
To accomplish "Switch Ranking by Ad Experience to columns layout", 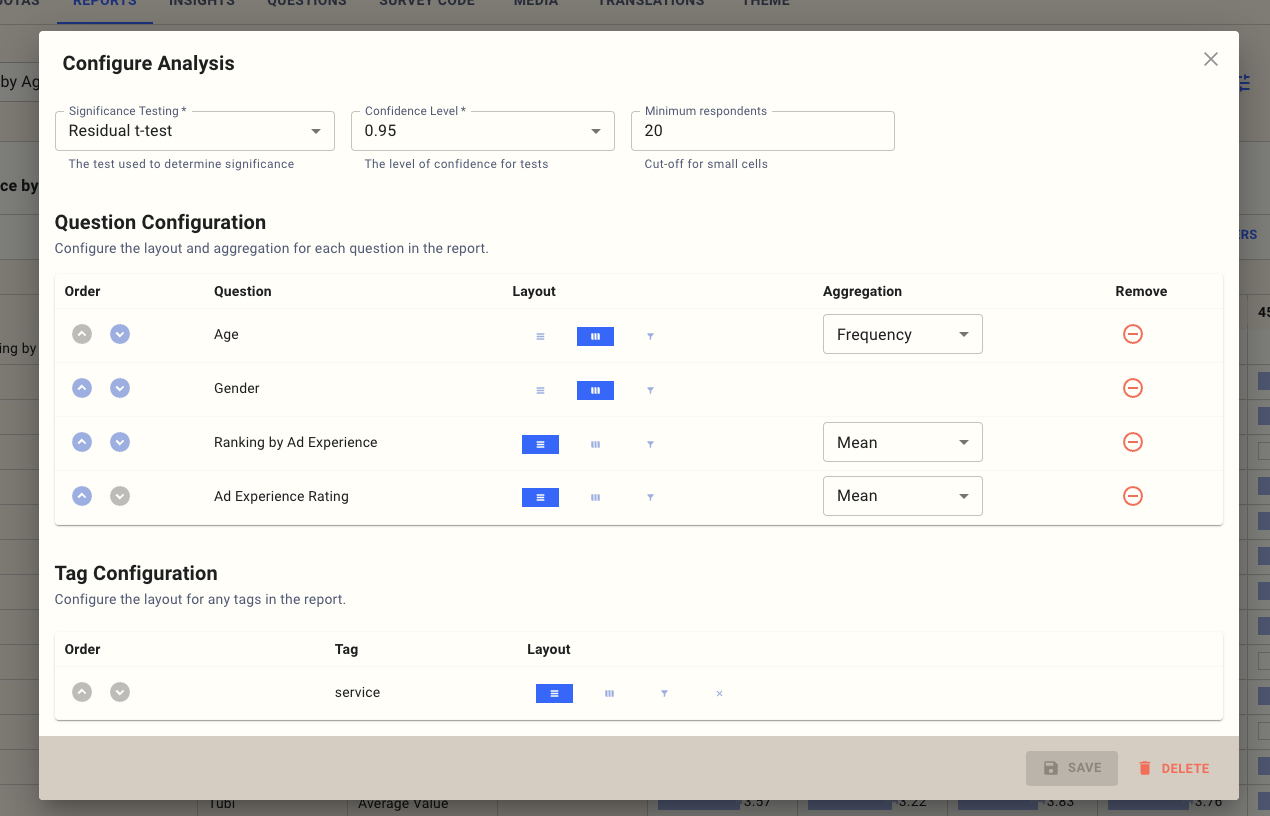I will pyautogui.click(x=595, y=444).
